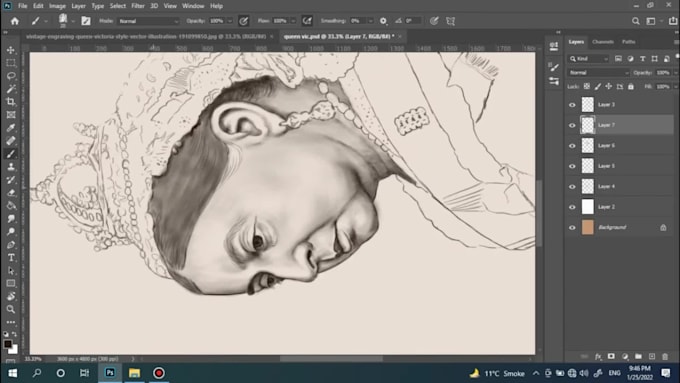Select the Paint Bucket tool

click(11, 206)
